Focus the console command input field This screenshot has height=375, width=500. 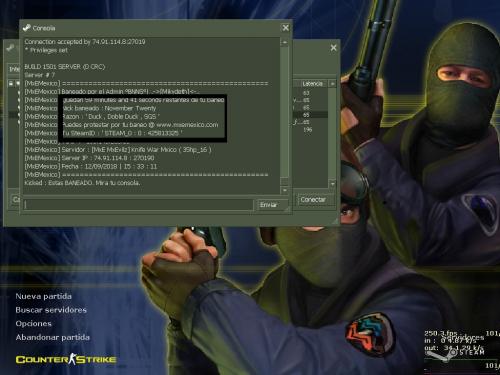[x=139, y=205]
